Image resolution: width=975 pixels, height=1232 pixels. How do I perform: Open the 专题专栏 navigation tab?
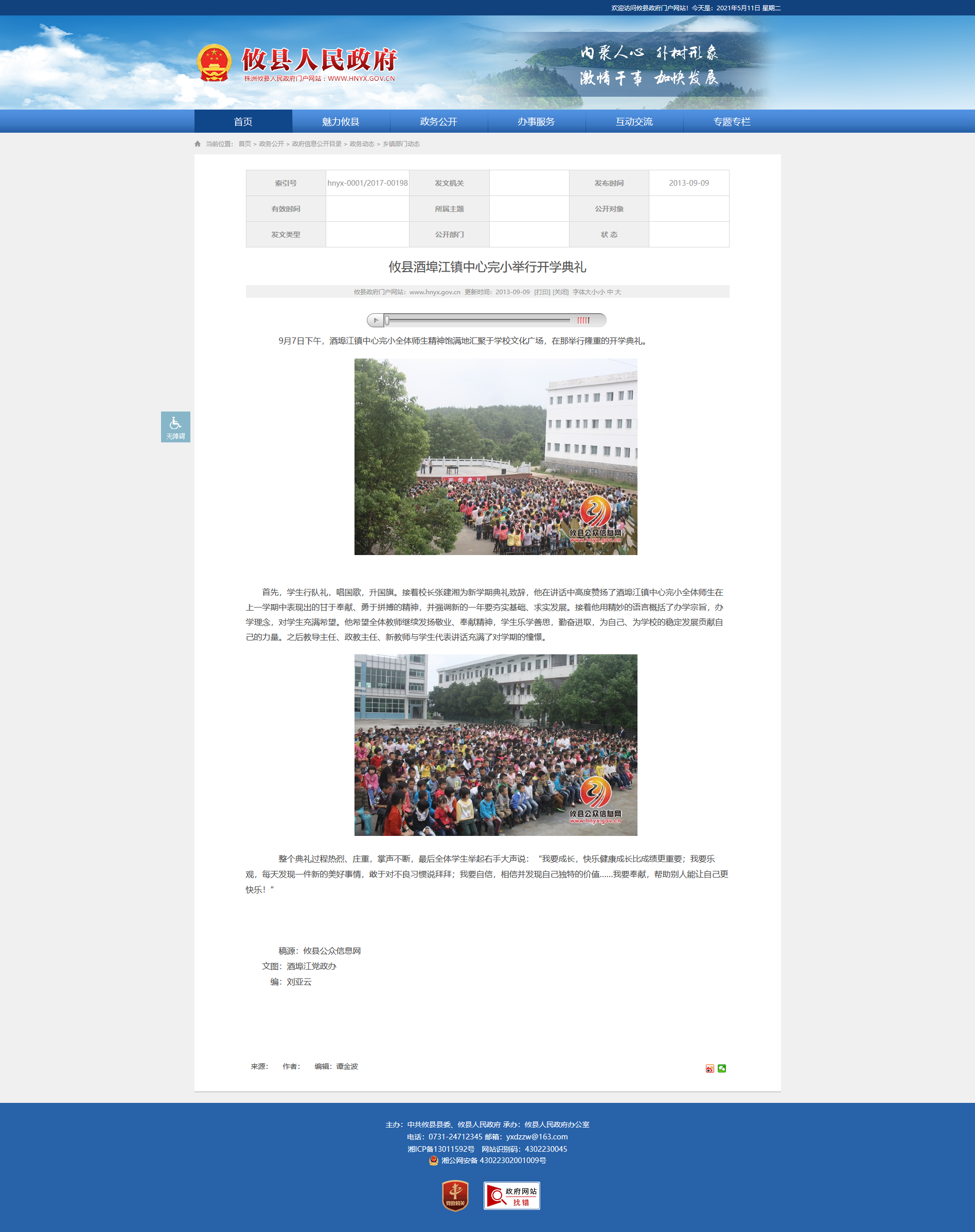tap(731, 121)
